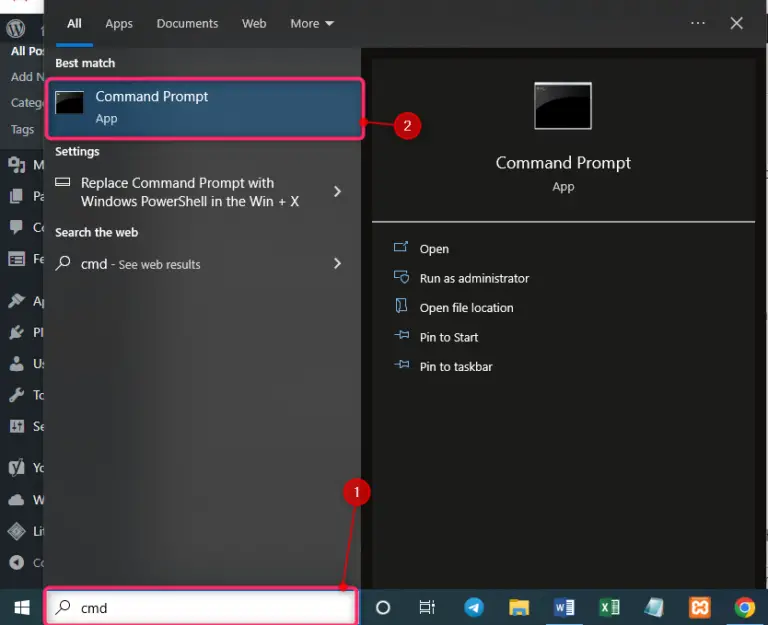Click the Task View icon

[427, 607]
